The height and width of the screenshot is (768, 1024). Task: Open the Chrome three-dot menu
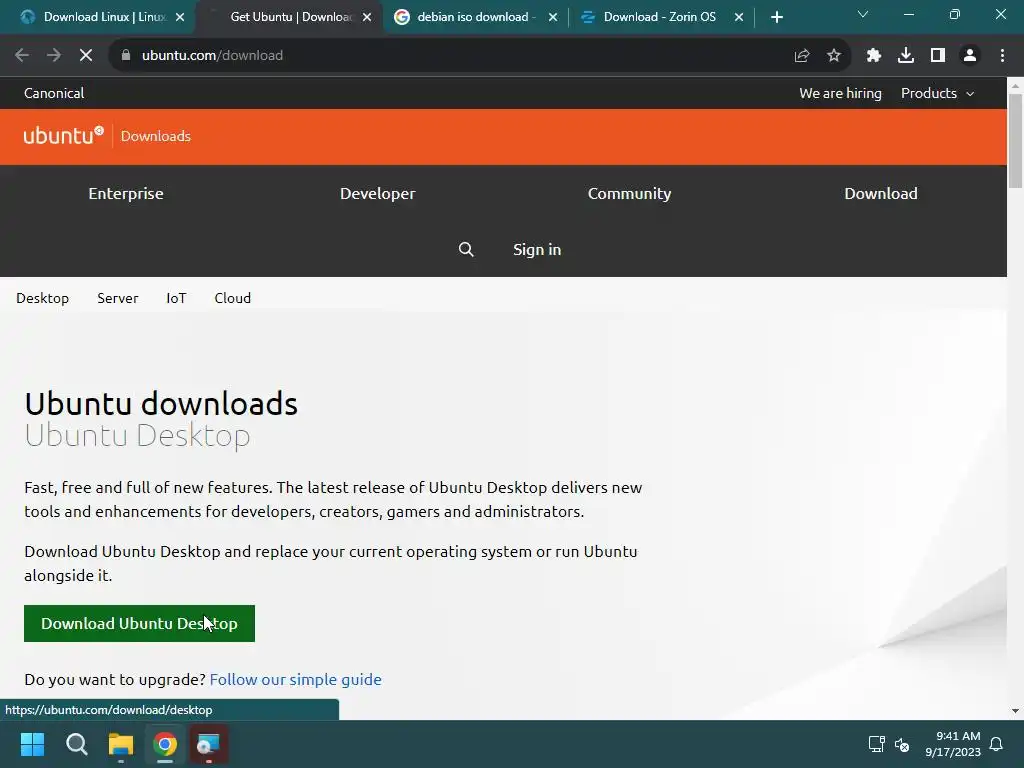click(1002, 56)
